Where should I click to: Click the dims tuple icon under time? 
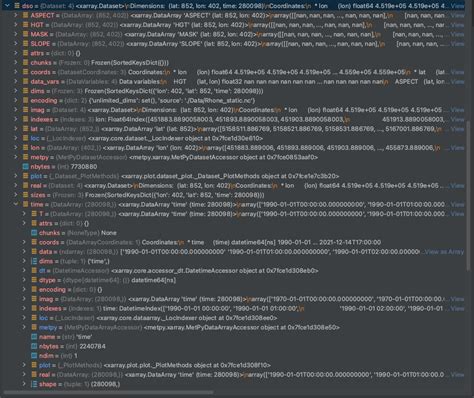point(34,261)
